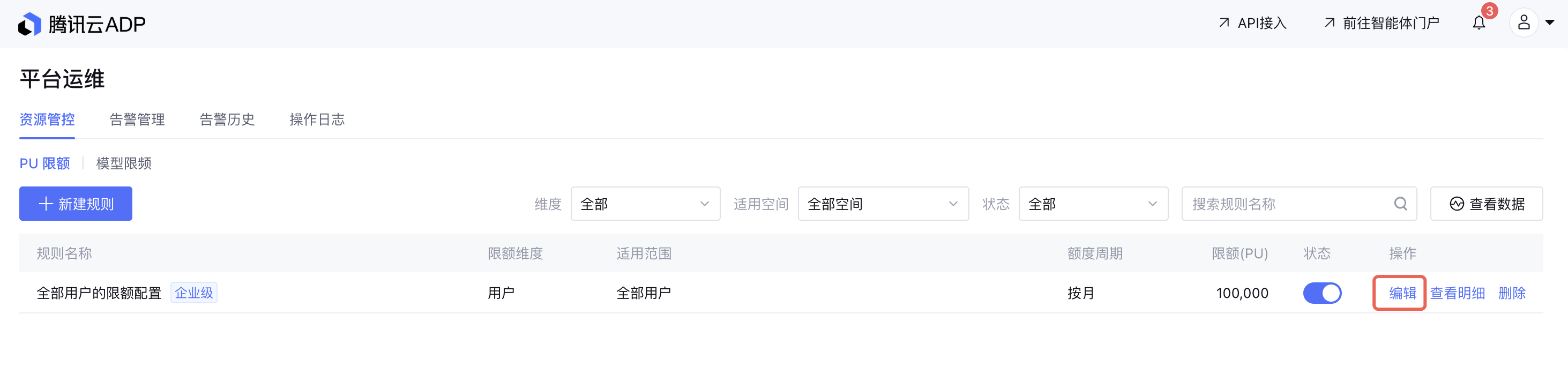Viewport: 1568px width, 389px height.
Task: Click the 新建规则 button
Action: point(76,204)
